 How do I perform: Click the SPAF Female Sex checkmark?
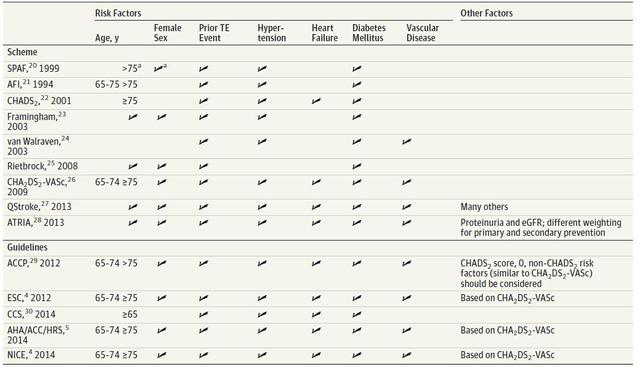point(158,69)
